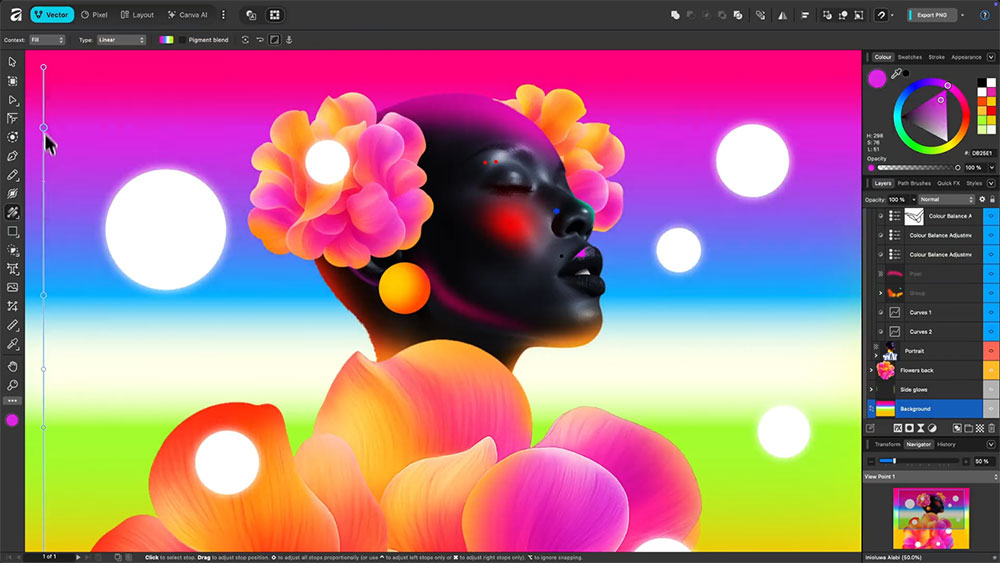Open the Context Fill dropdown
The height and width of the screenshot is (563, 1000).
point(47,40)
